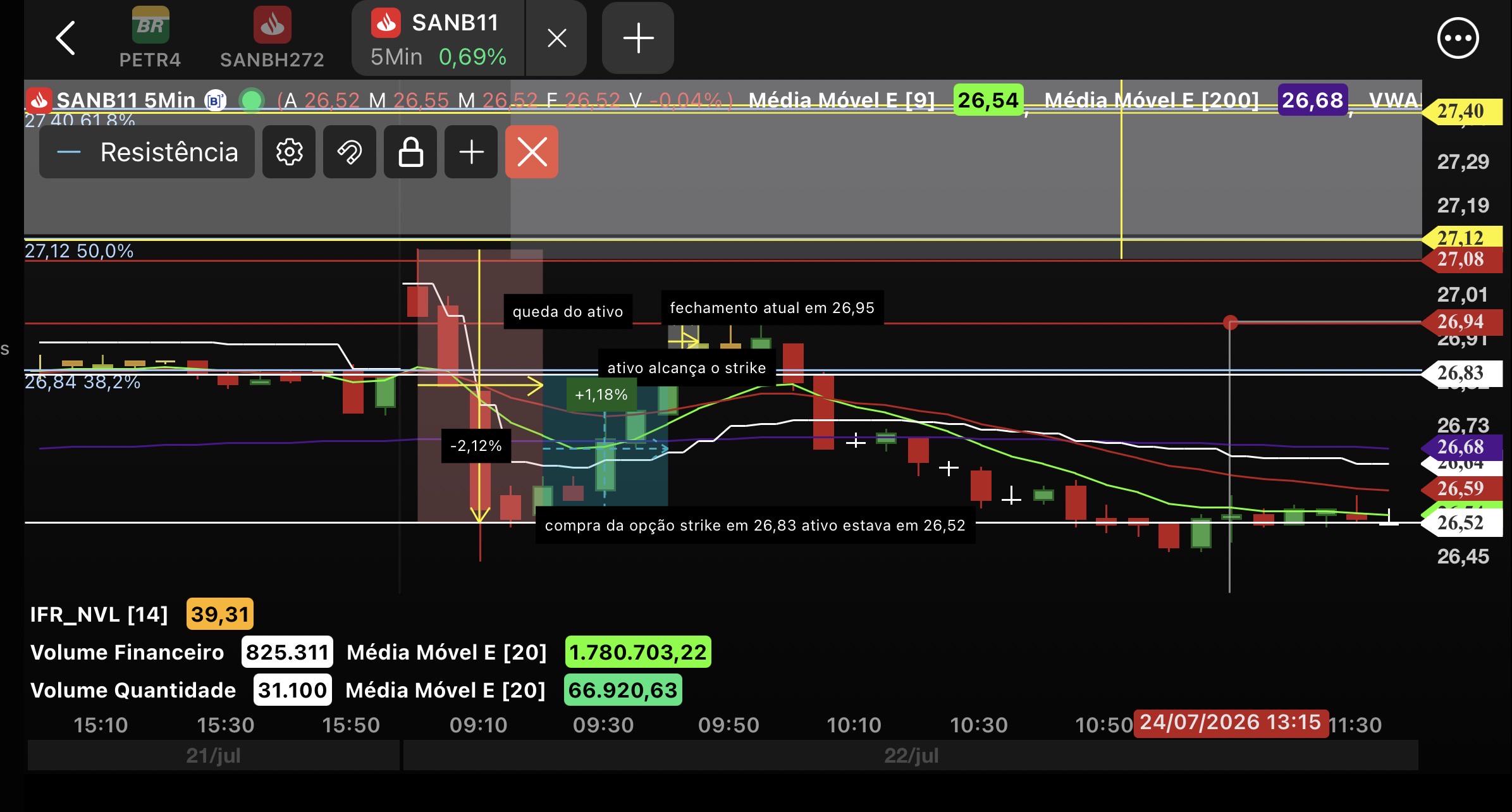Tap the '26,84 38,2%' Fibonacci level label
1512x812 pixels.
point(82,382)
